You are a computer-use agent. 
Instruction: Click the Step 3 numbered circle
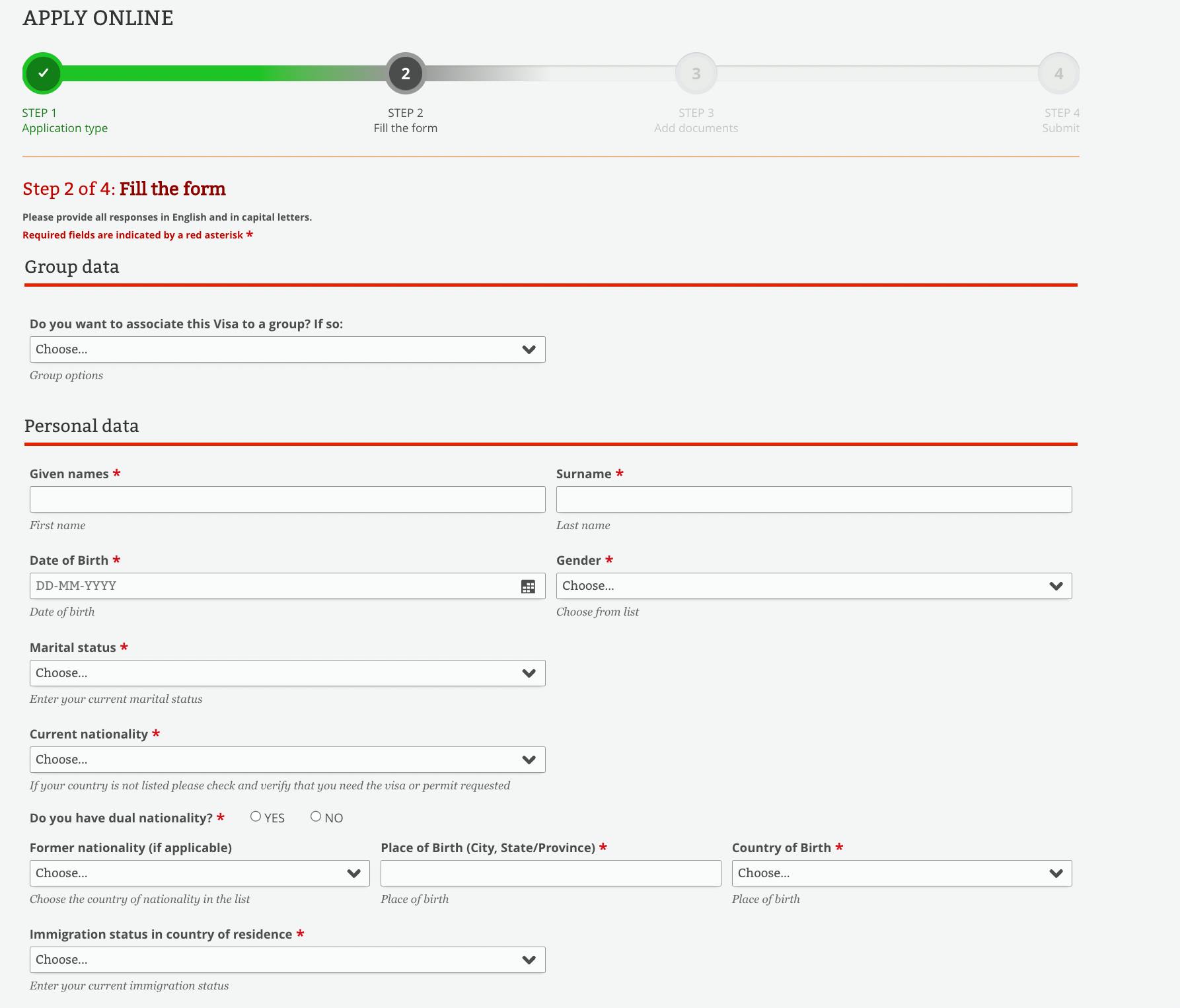tap(696, 73)
